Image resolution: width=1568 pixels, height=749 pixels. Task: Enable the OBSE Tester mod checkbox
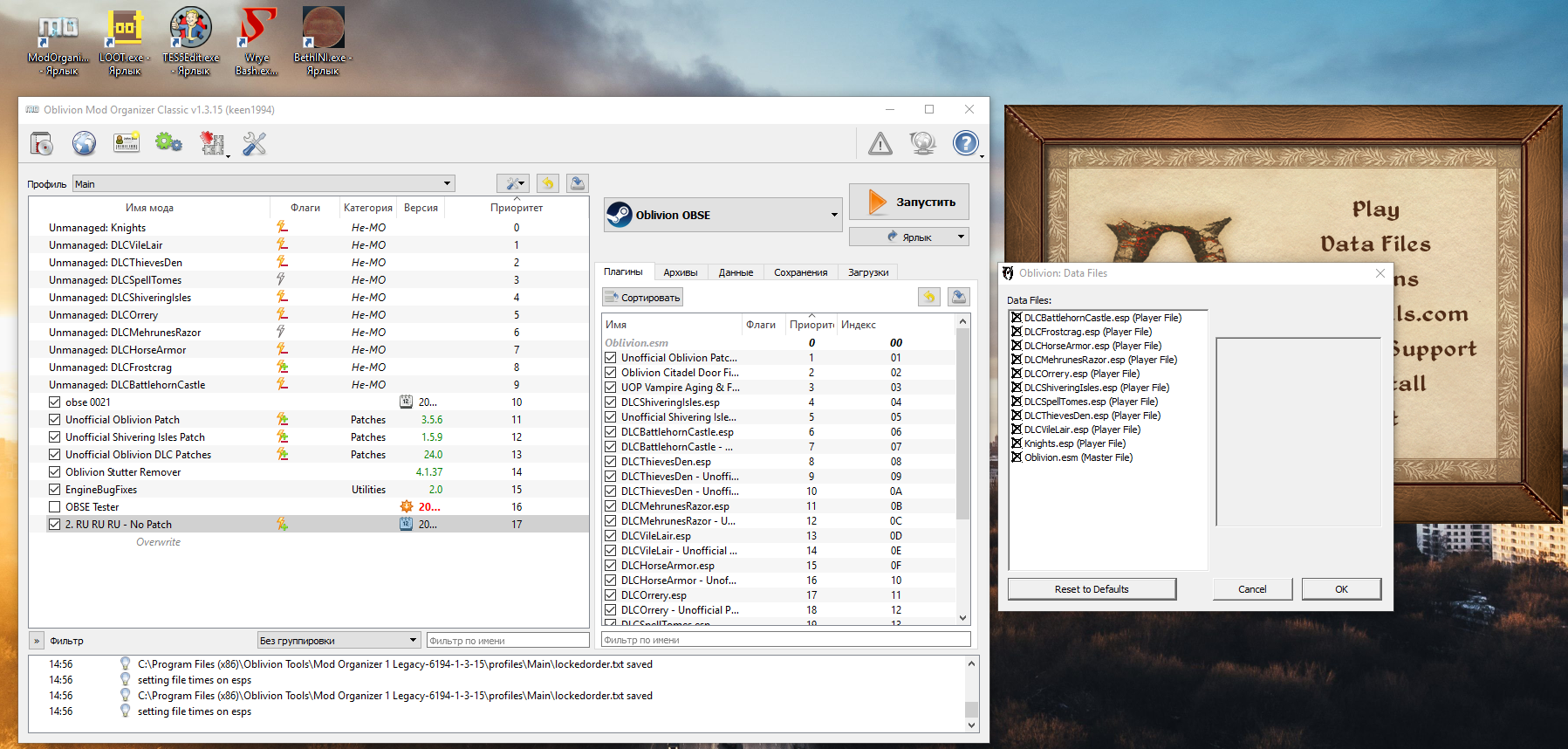(55, 507)
